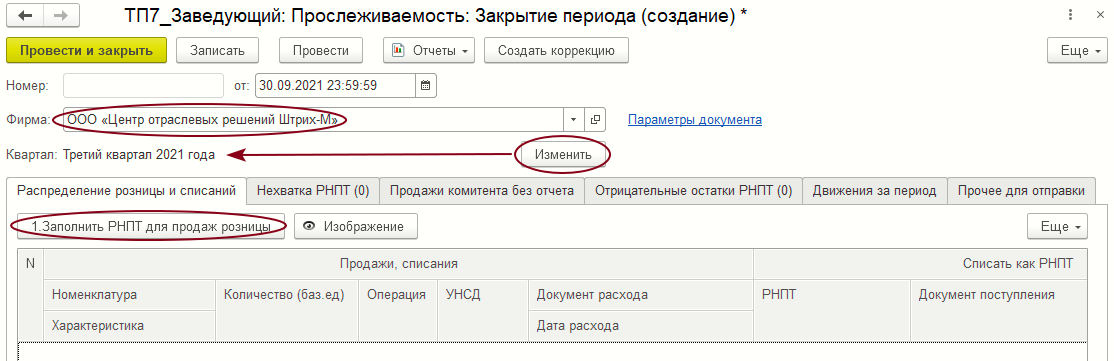Click the date field 30.09.2021 23:59:59
This screenshot has width=1114, height=361.
[335, 86]
